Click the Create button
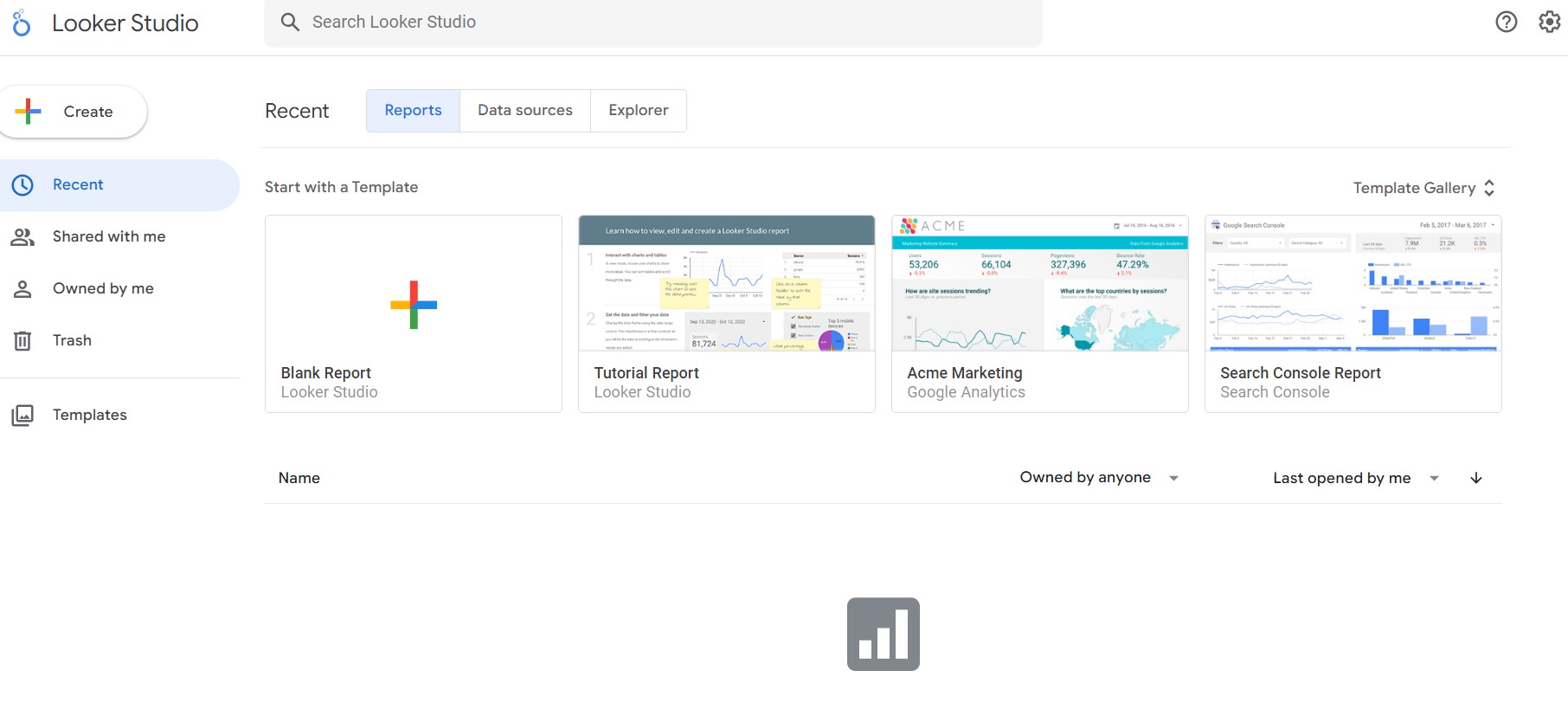This screenshot has height=716, width=1568. 73,111
